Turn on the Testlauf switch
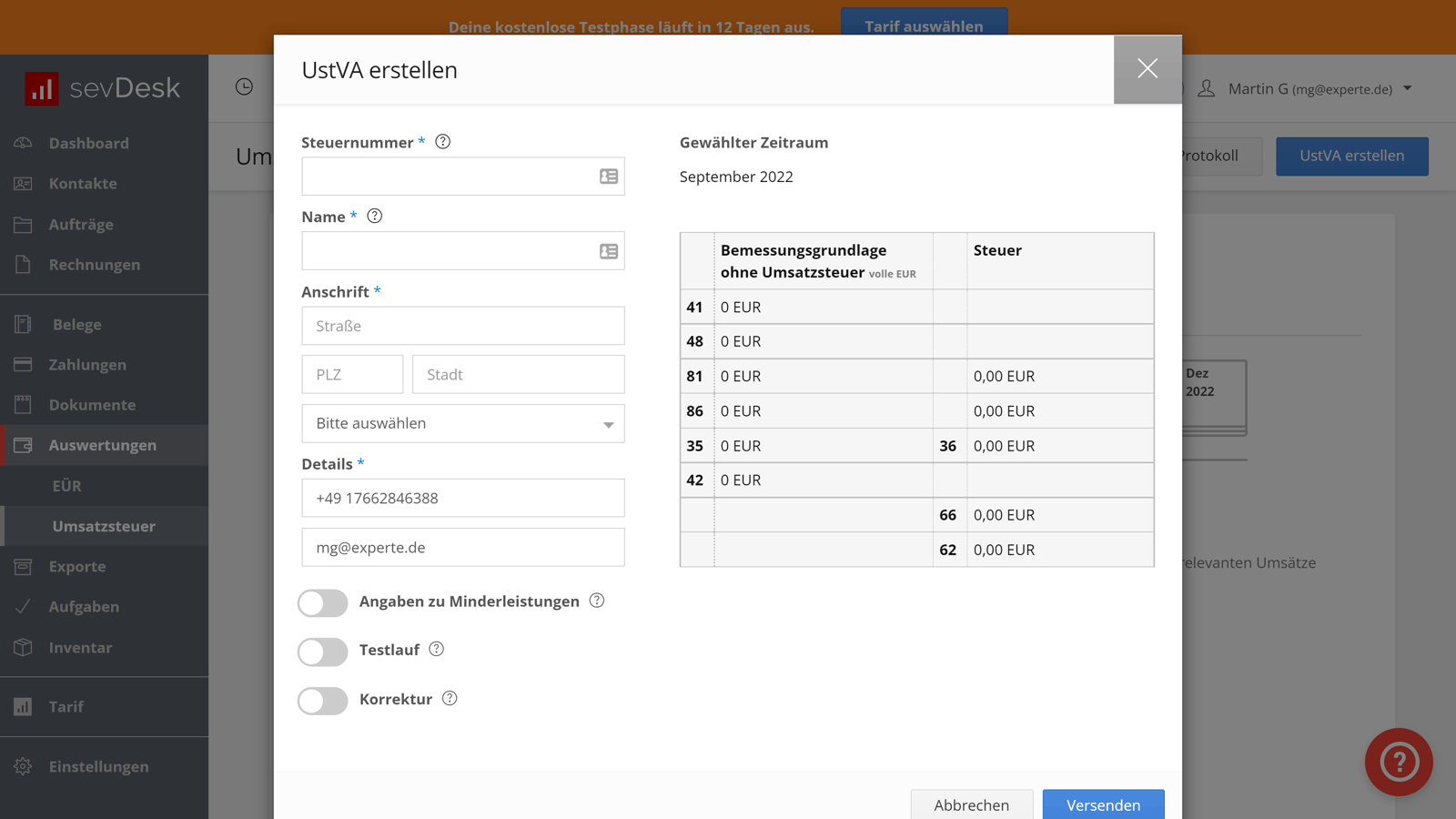1456x819 pixels. click(x=323, y=652)
